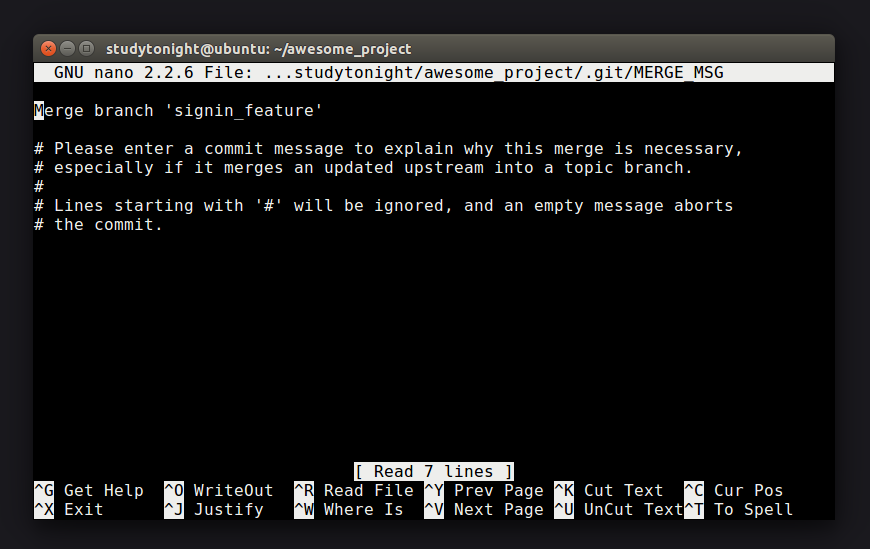
Task: Click the line '# especially if it merges an updated upstream'
Action: click(x=363, y=168)
